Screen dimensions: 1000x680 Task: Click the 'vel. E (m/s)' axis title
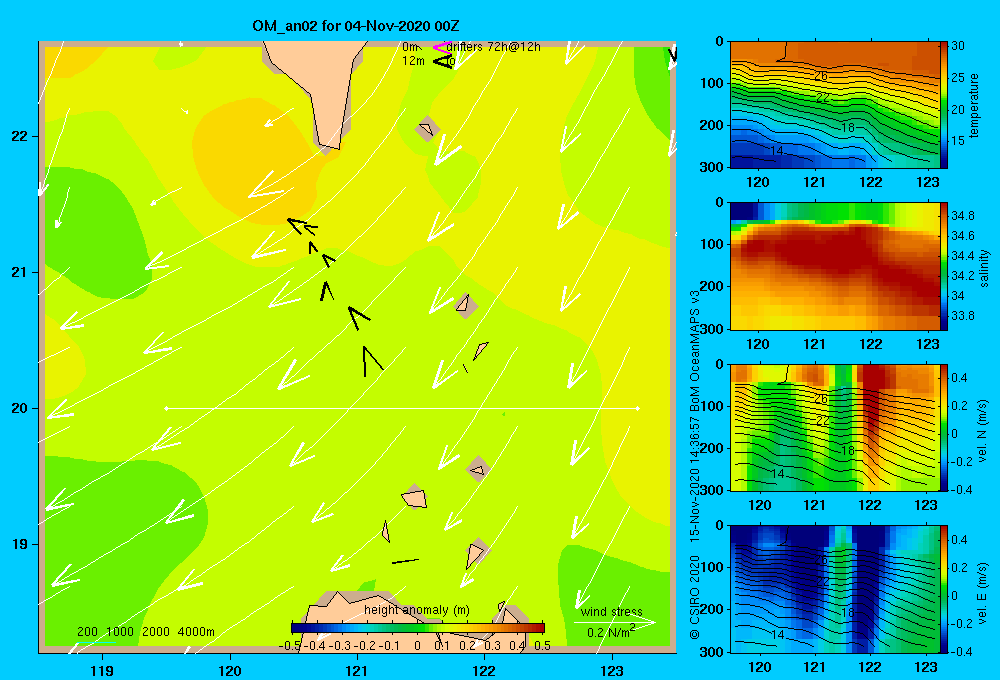tap(983, 593)
